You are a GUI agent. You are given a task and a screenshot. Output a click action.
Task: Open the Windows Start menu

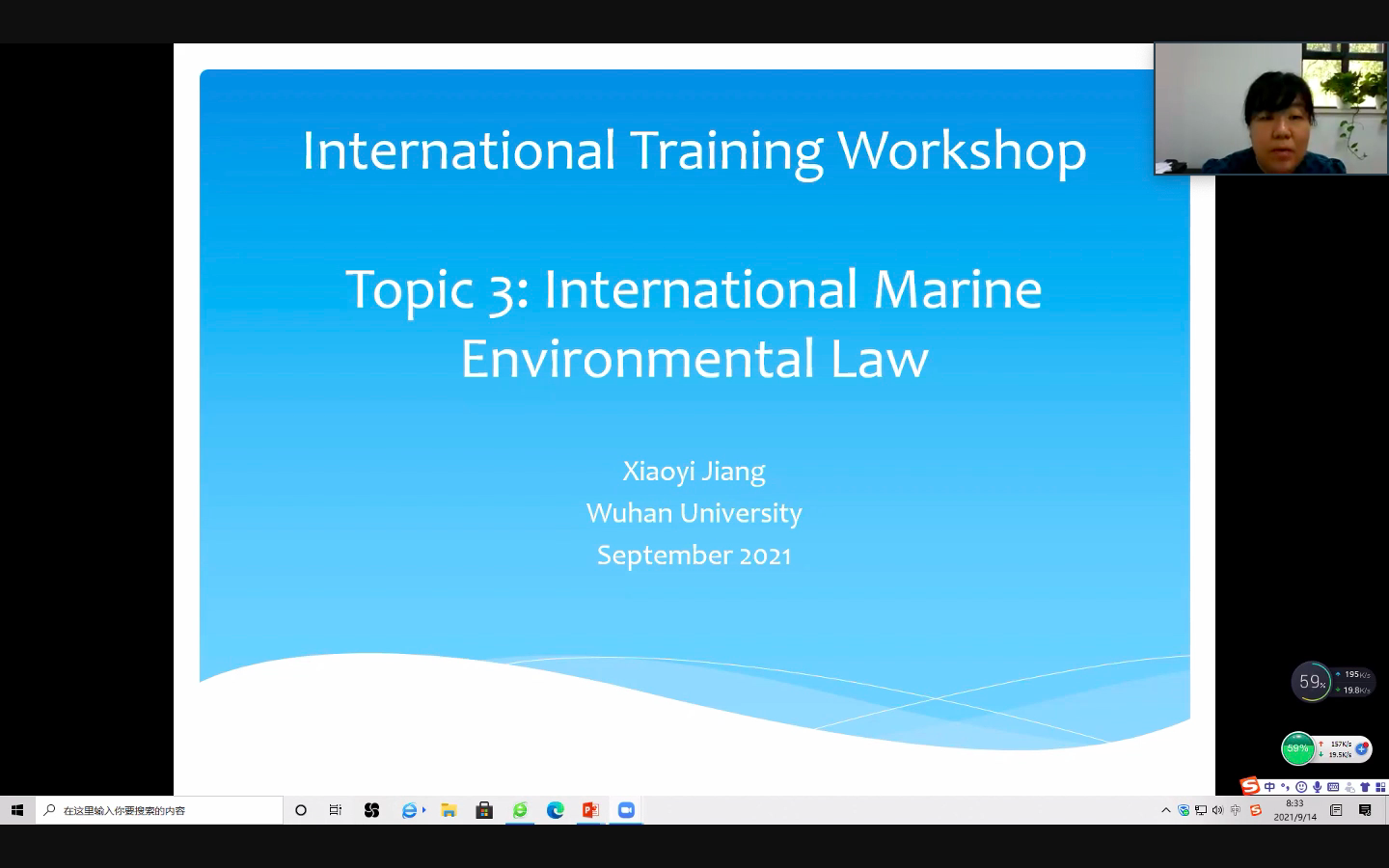click(x=17, y=810)
